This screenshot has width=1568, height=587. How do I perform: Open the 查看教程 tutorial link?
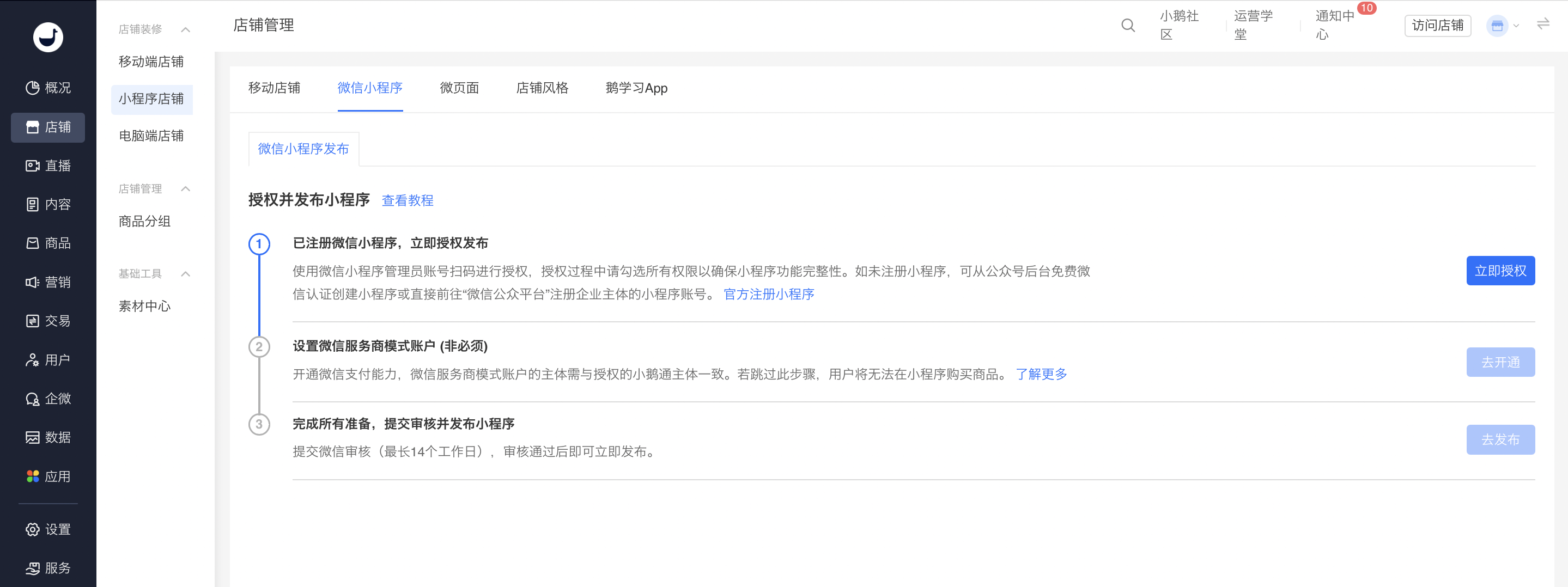pos(408,201)
